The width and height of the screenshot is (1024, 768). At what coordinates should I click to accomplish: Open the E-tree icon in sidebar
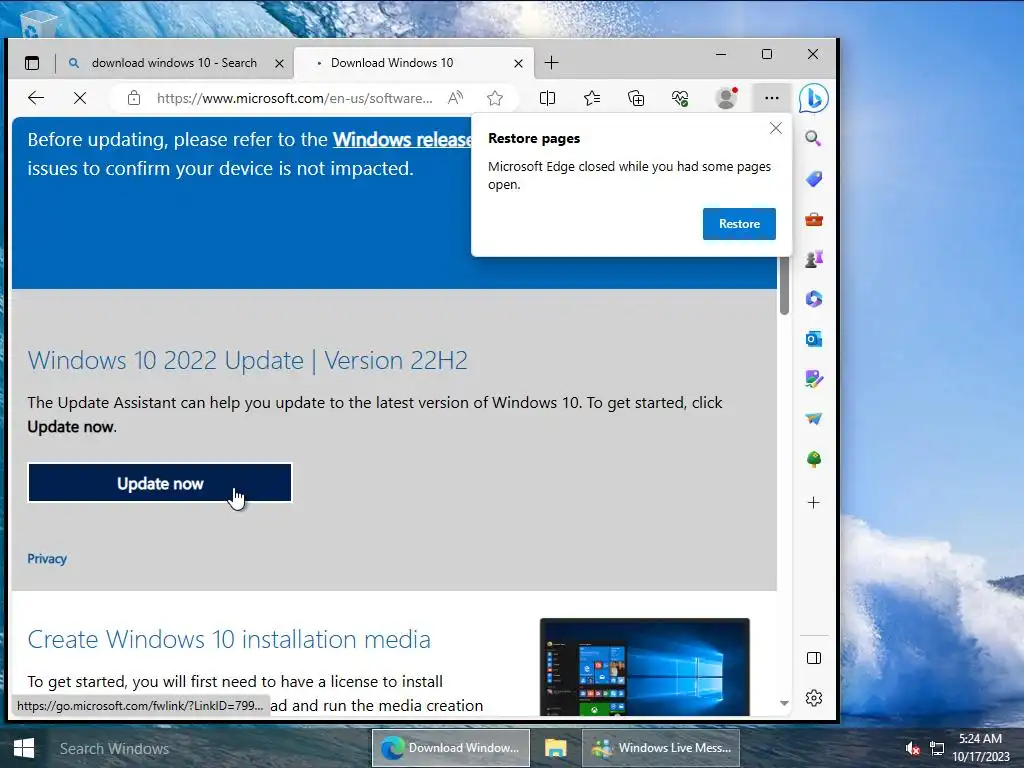pyautogui.click(x=814, y=459)
